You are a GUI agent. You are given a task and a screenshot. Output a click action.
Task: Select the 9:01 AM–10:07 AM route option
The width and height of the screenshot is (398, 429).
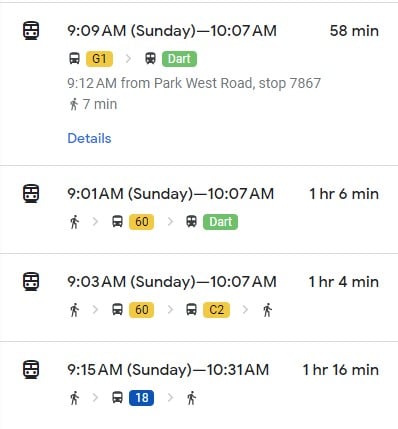click(199, 209)
